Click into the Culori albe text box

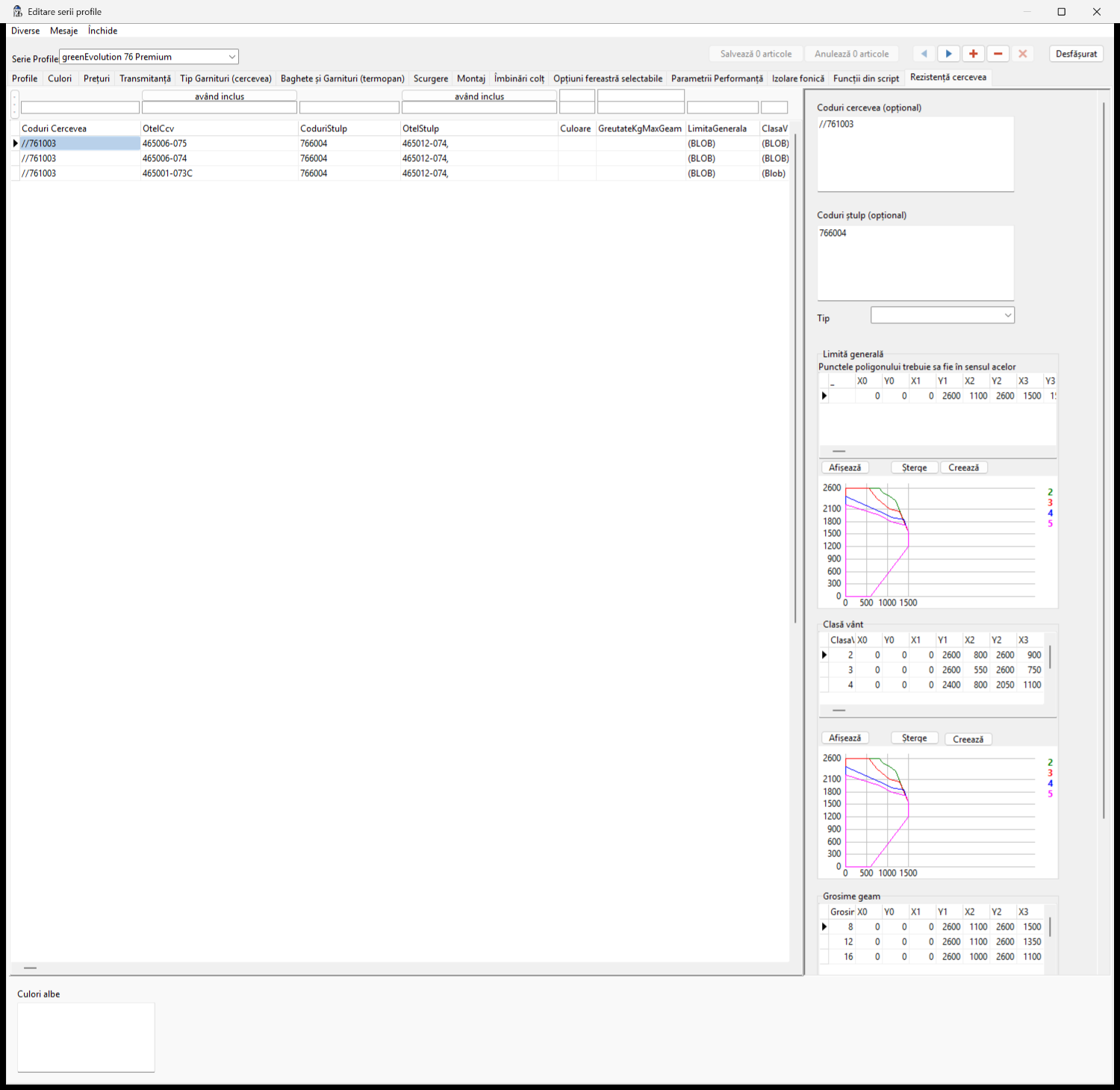pyautogui.click(x=86, y=1037)
